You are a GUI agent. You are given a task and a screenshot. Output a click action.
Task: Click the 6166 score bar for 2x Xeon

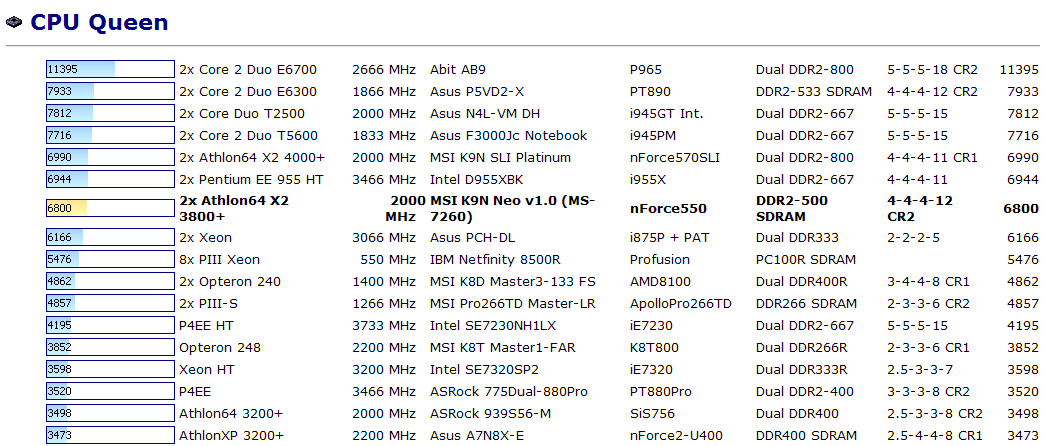pyautogui.click(x=110, y=237)
